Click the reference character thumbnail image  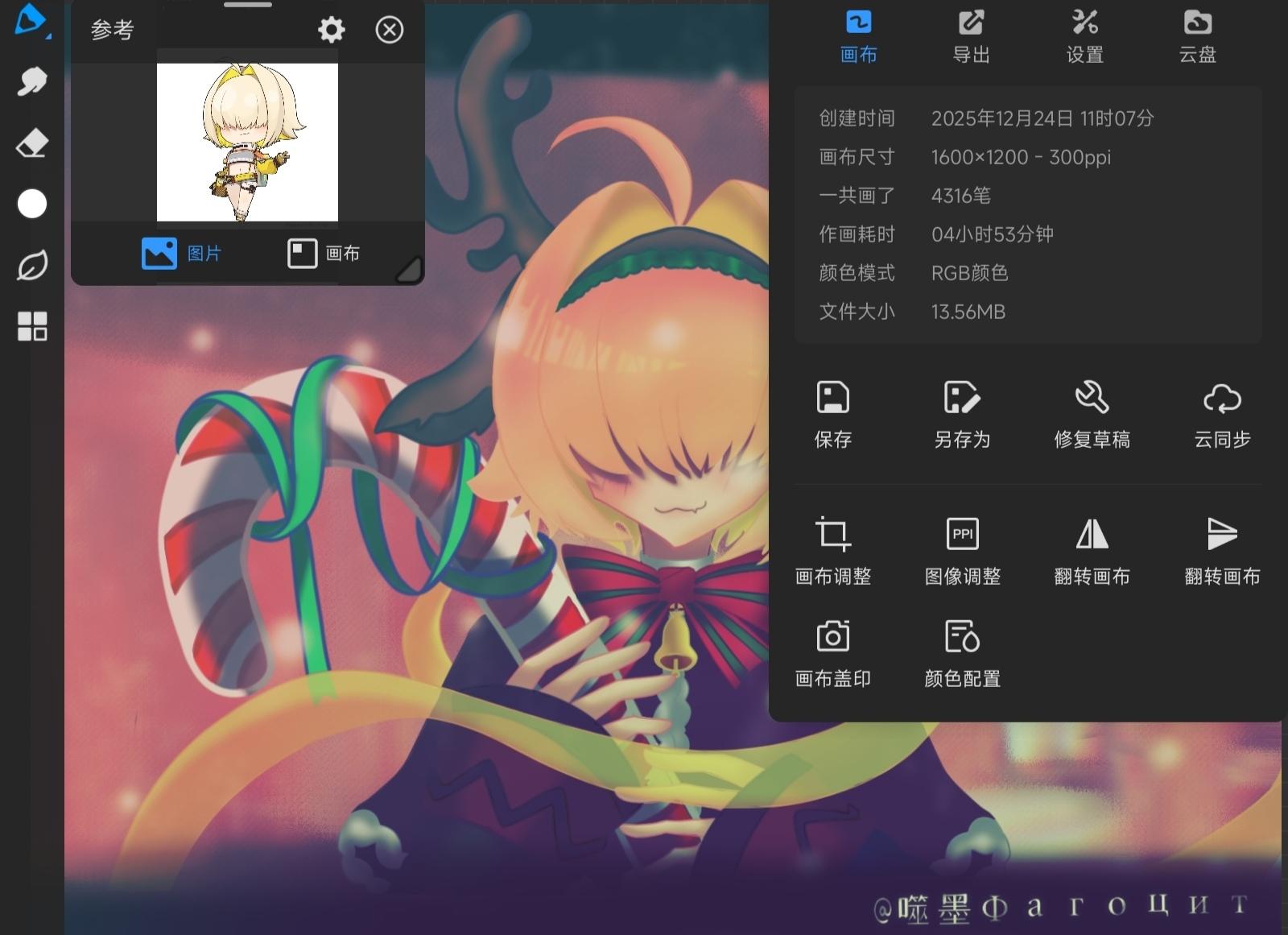247,142
